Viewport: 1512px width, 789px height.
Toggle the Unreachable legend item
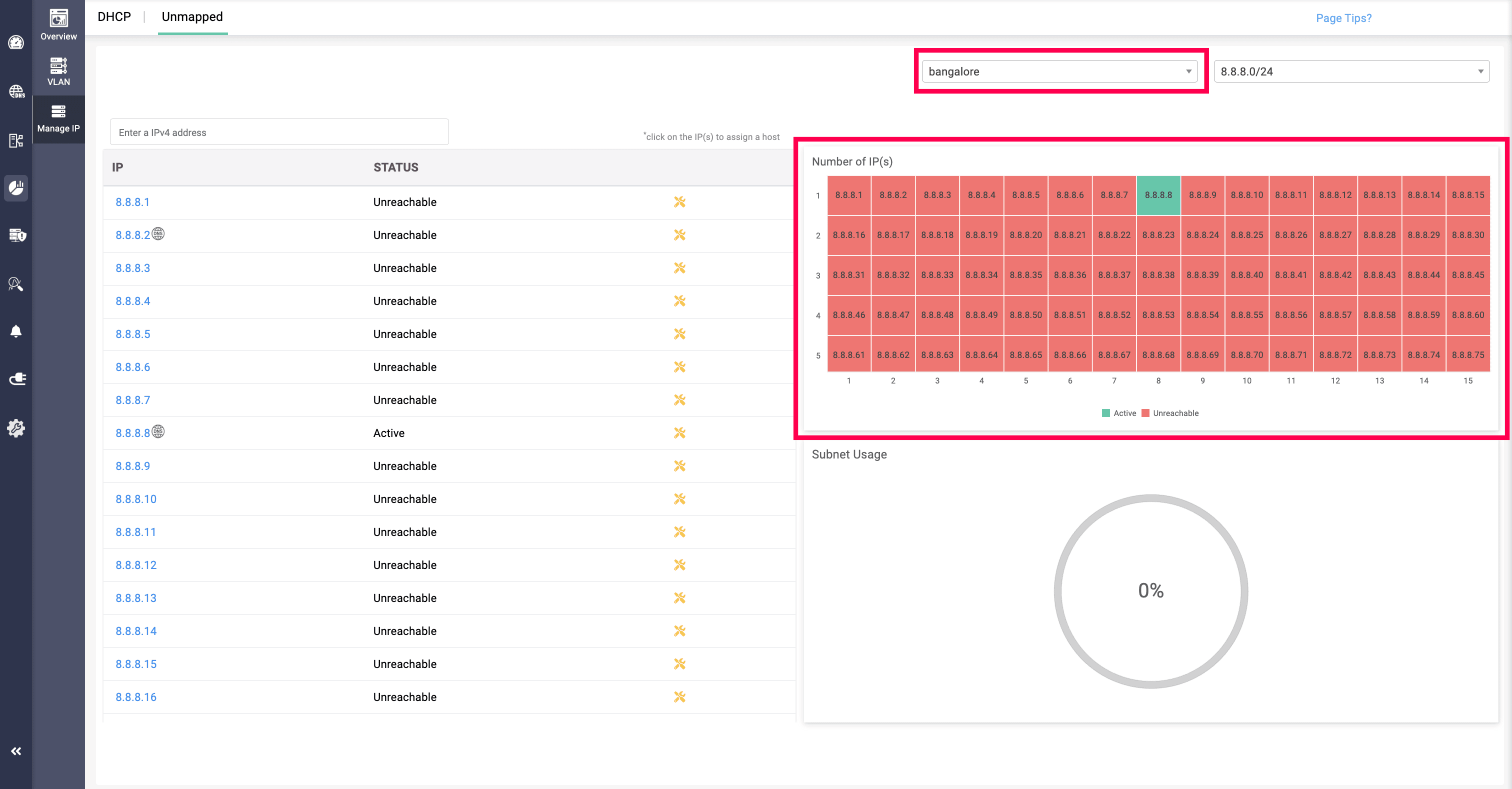coord(1170,413)
